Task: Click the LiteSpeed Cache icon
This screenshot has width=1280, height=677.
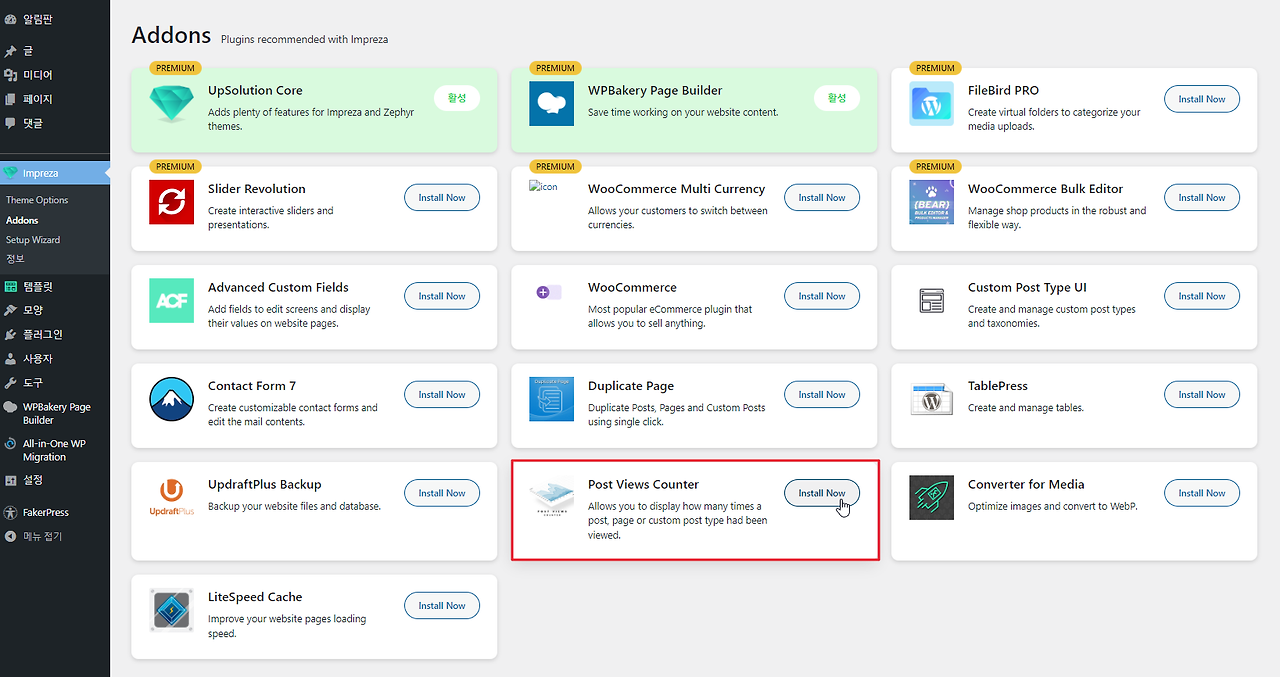Action: 171,610
